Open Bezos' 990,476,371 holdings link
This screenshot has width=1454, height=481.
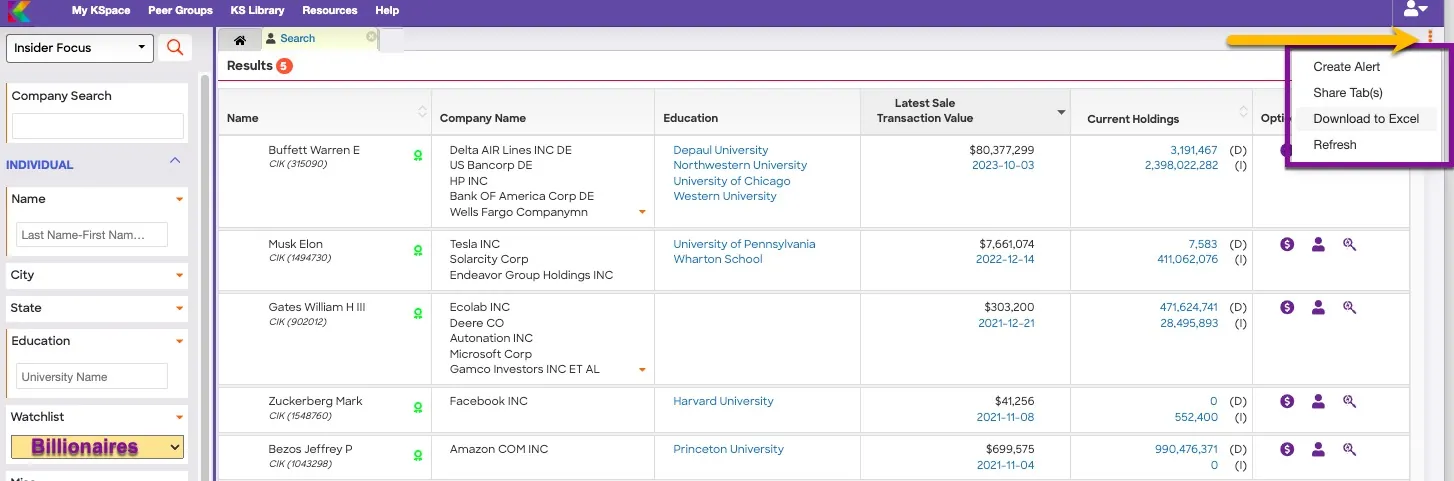1186,449
